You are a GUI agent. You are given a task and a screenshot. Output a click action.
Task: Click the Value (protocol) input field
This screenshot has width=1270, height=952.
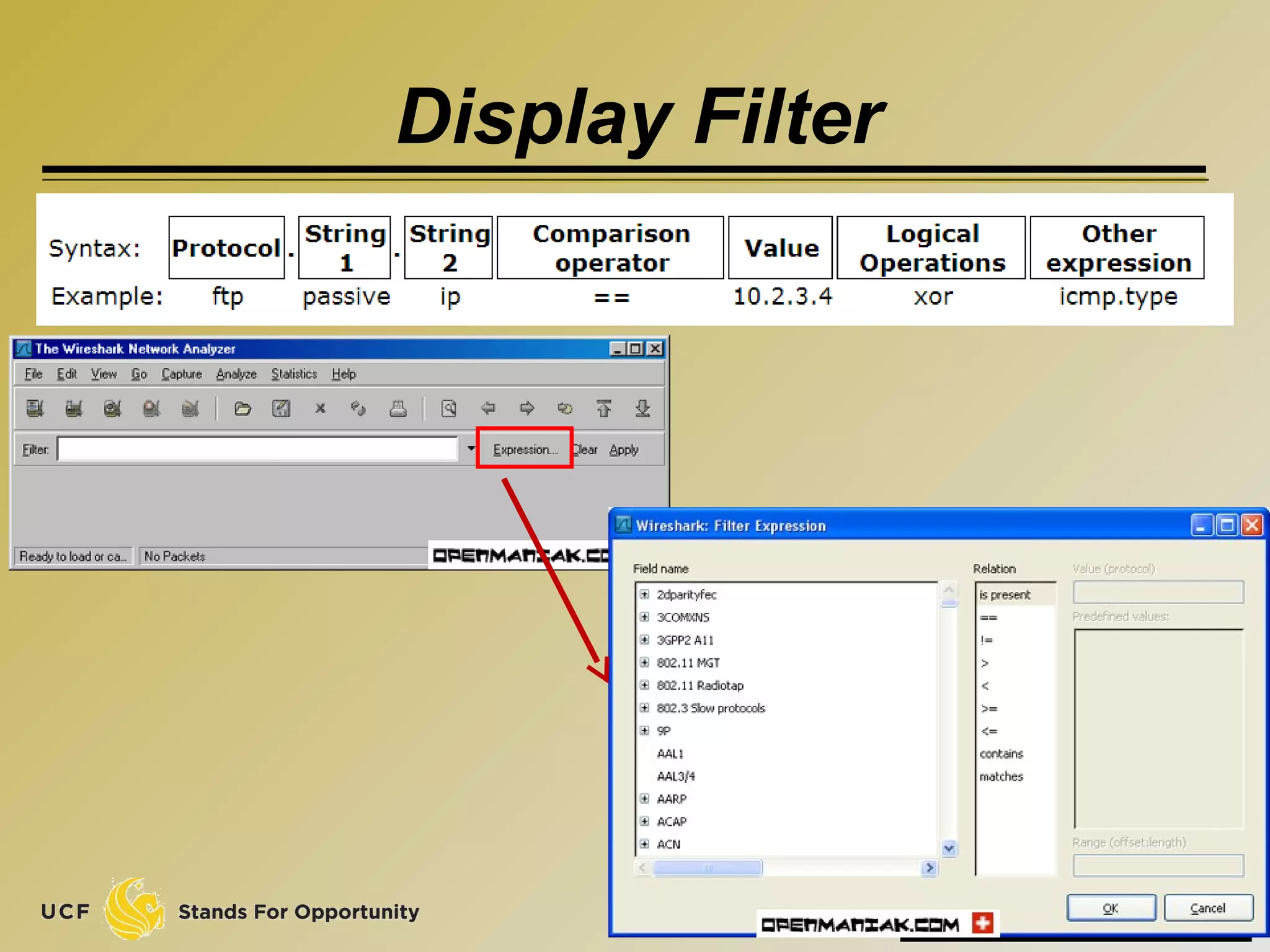tap(1158, 592)
